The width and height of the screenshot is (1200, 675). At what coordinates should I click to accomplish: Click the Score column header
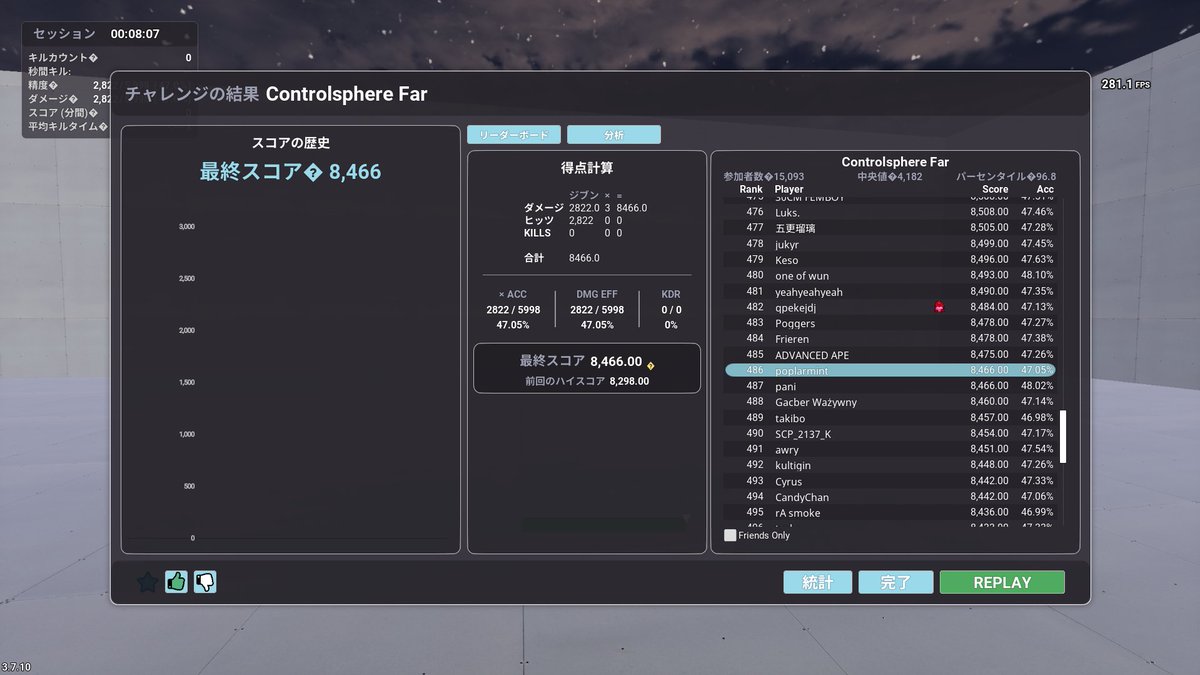(995, 189)
